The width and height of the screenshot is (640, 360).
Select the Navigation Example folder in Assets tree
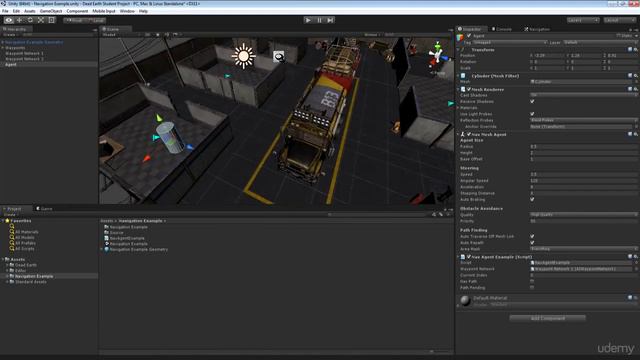(34, 276)
